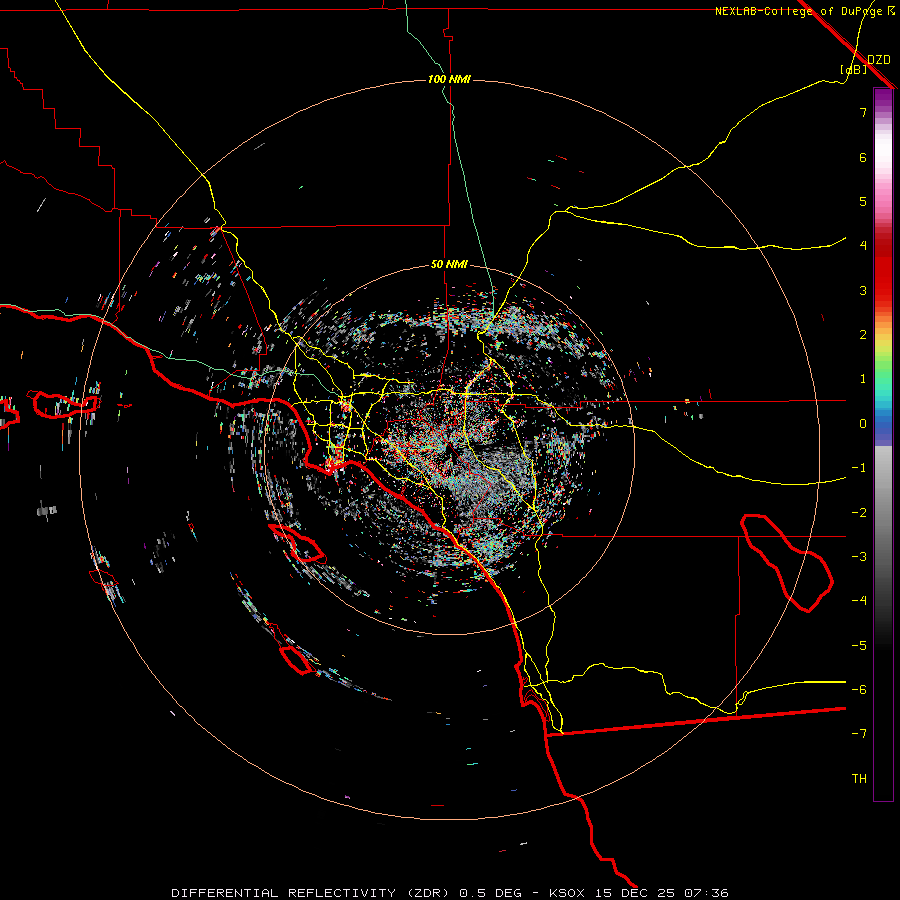Screen dimensions: 900x900
Task: Click the DZD product label
Action: pyautogui.click(x=879, y=60)
